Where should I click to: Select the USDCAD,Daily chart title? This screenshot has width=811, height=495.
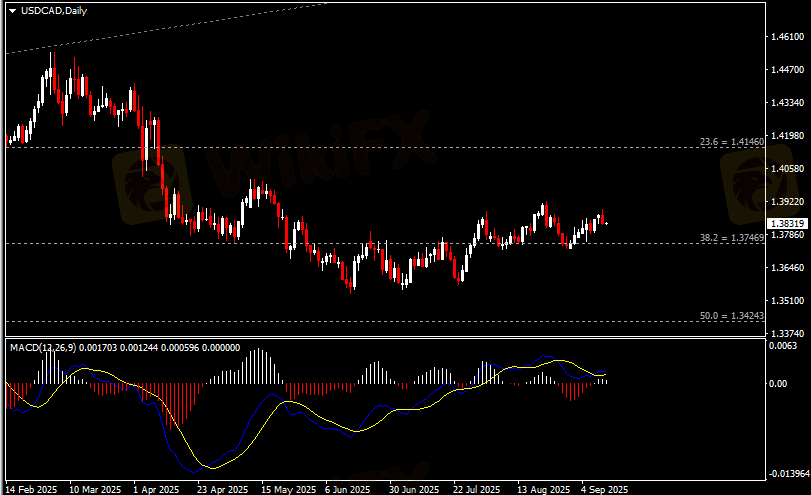[54, 11]
